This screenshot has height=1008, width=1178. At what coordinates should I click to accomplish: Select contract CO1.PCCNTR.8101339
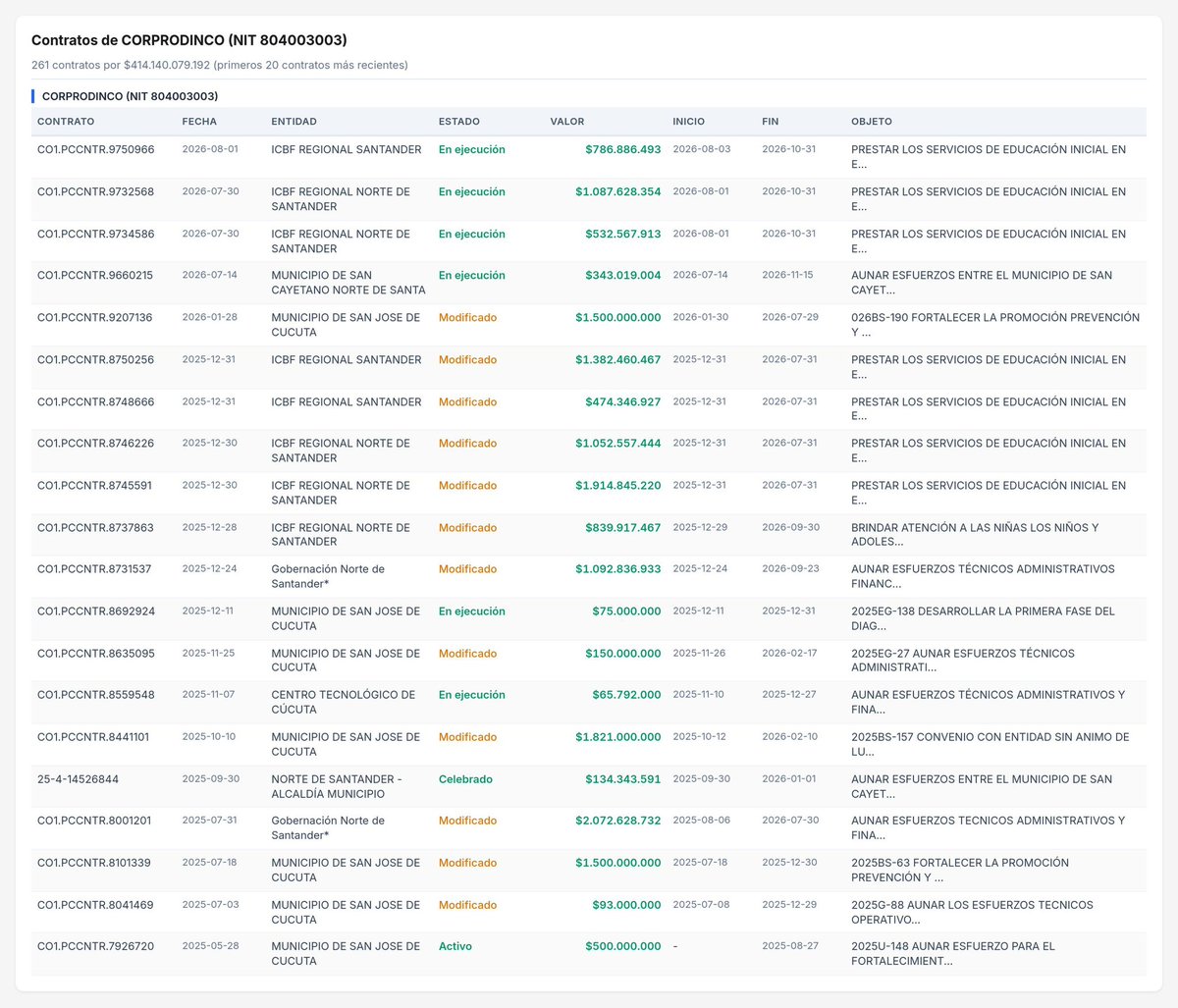point(94,863)
